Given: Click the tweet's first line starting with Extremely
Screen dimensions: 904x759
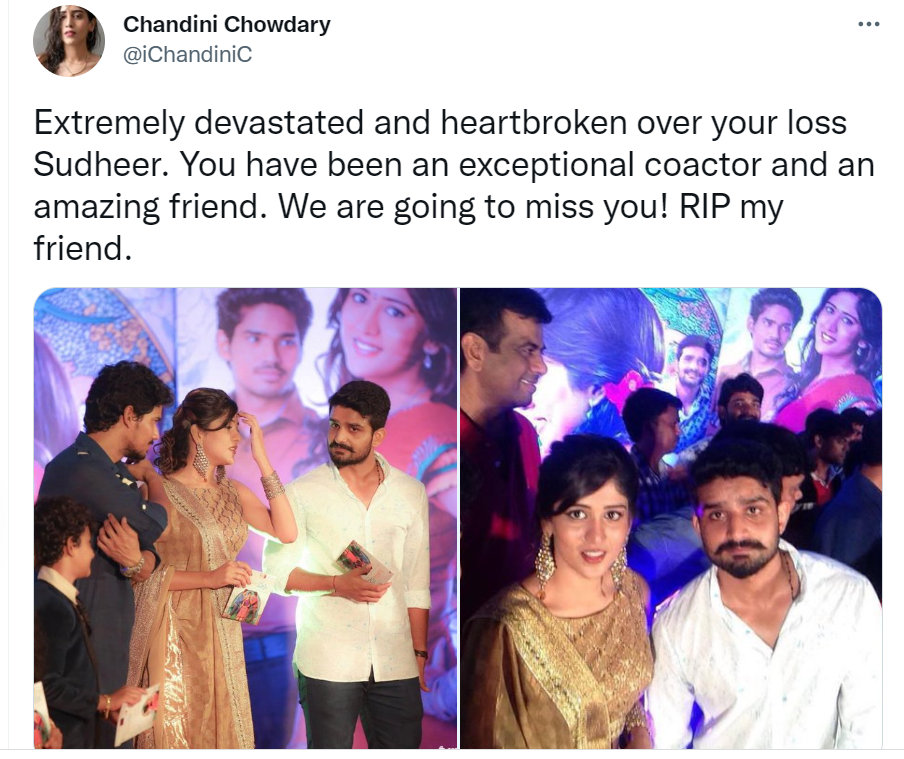Looking at the screenshot, I should 440,123.
